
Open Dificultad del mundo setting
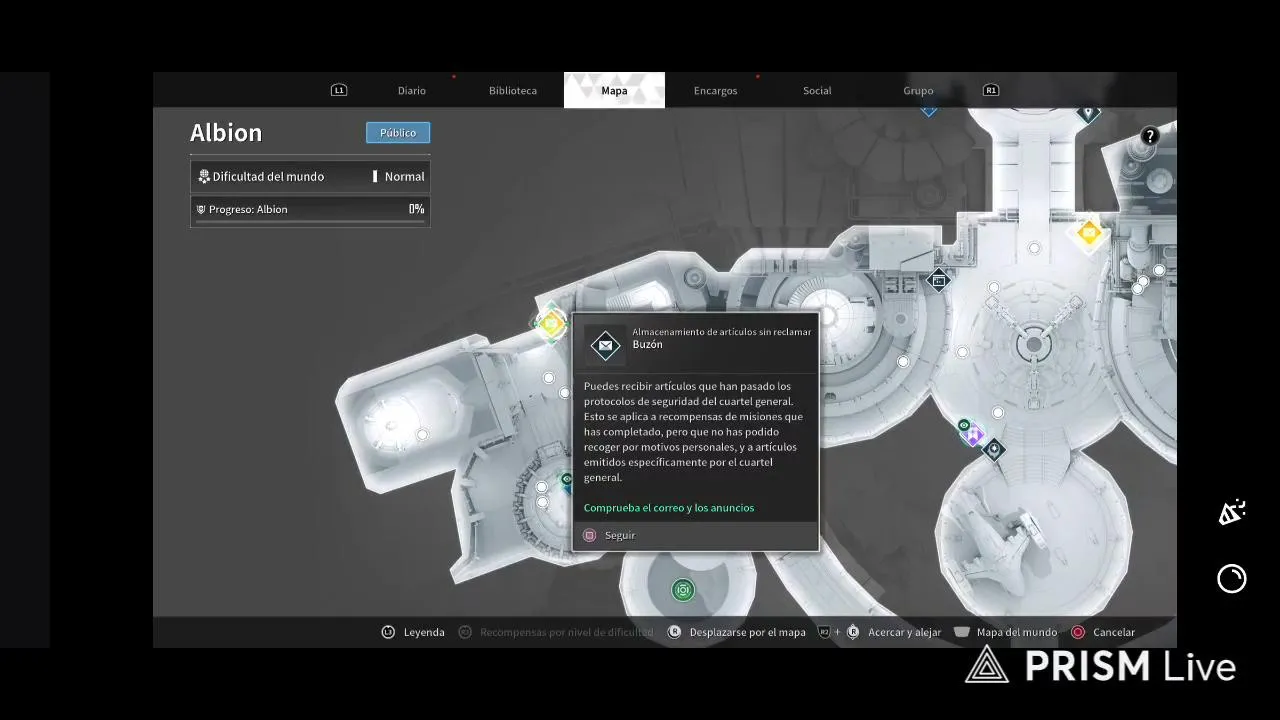310,176
